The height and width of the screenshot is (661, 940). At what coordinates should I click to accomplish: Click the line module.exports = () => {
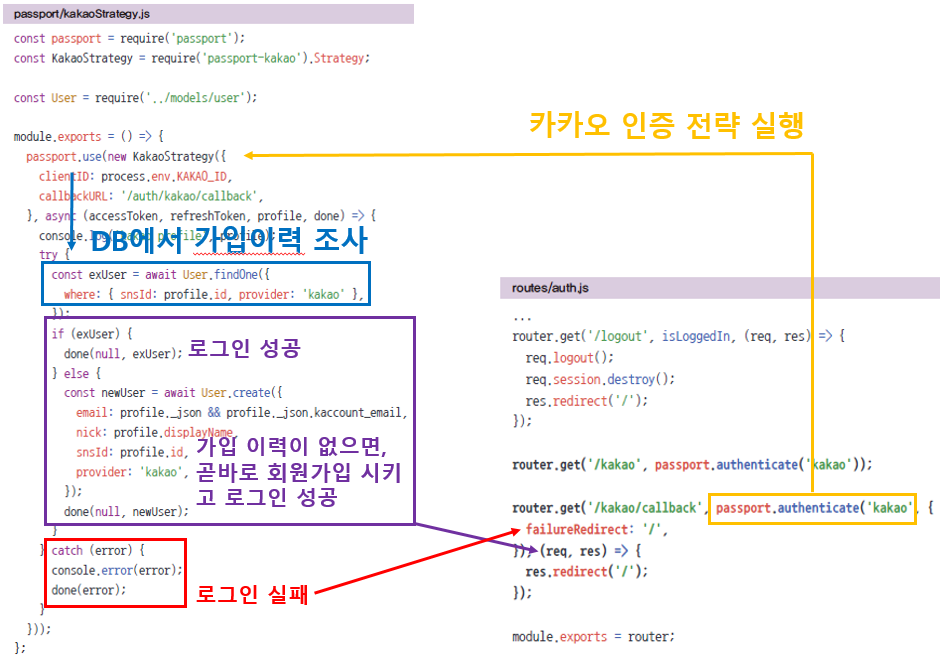(x=89, y=137)
